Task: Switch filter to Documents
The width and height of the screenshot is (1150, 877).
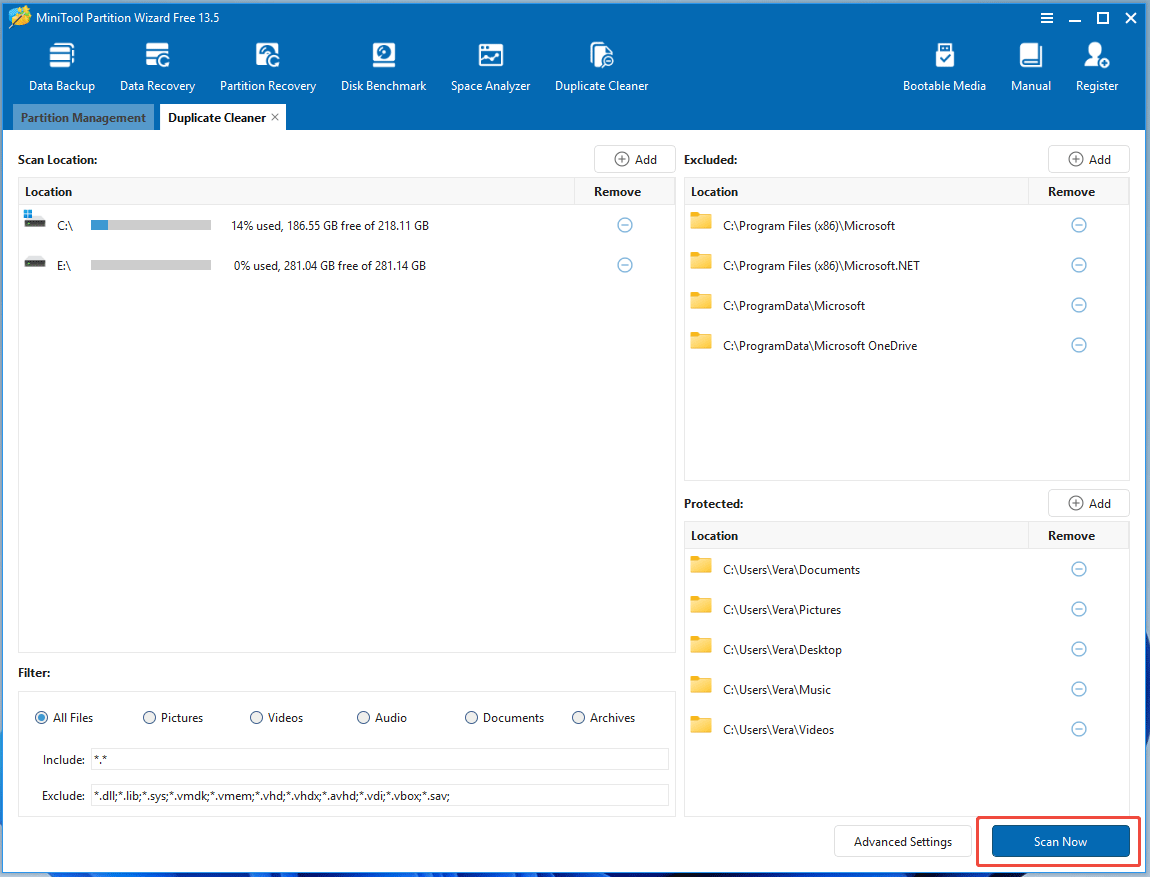Action: tap(470, 717)
